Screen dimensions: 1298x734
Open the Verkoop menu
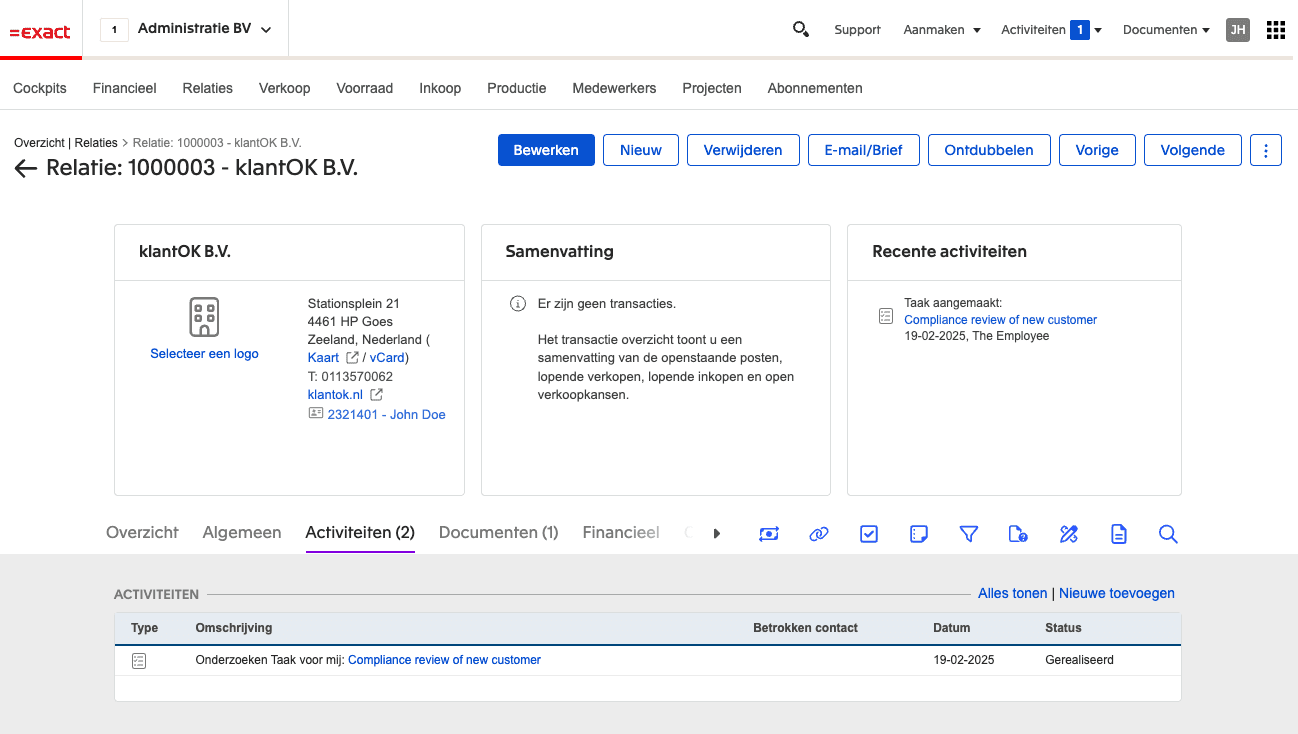pos(285,88)
